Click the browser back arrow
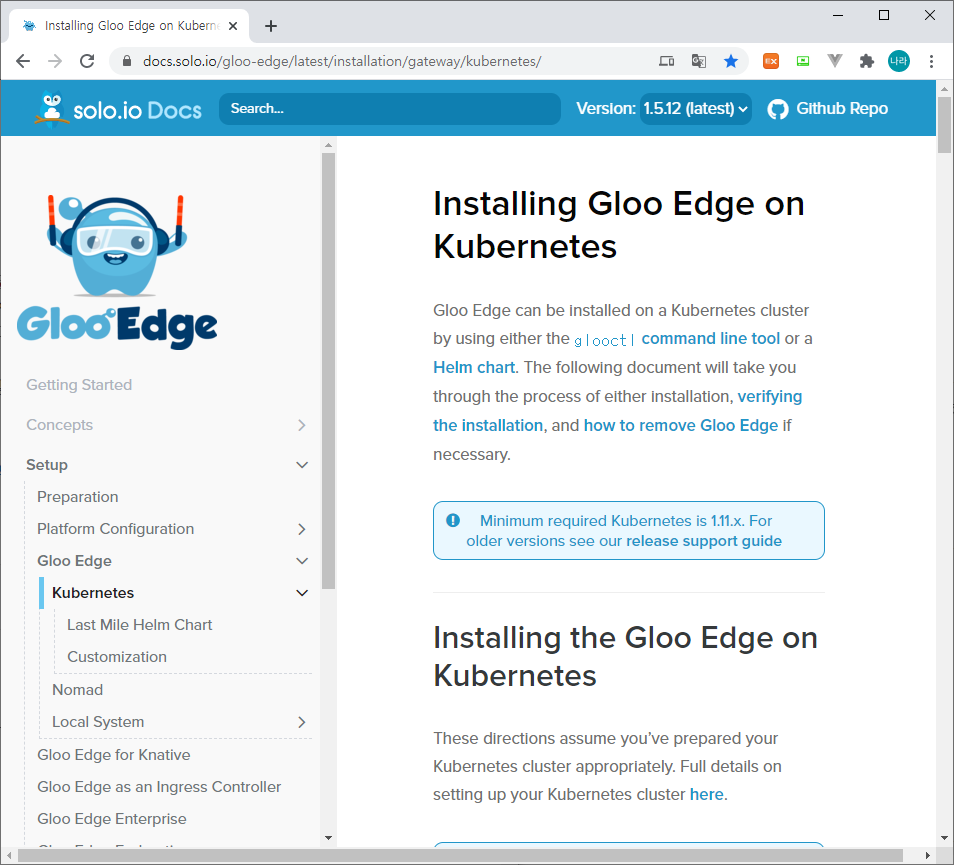954x865 pixels. [x=23, y=61]
